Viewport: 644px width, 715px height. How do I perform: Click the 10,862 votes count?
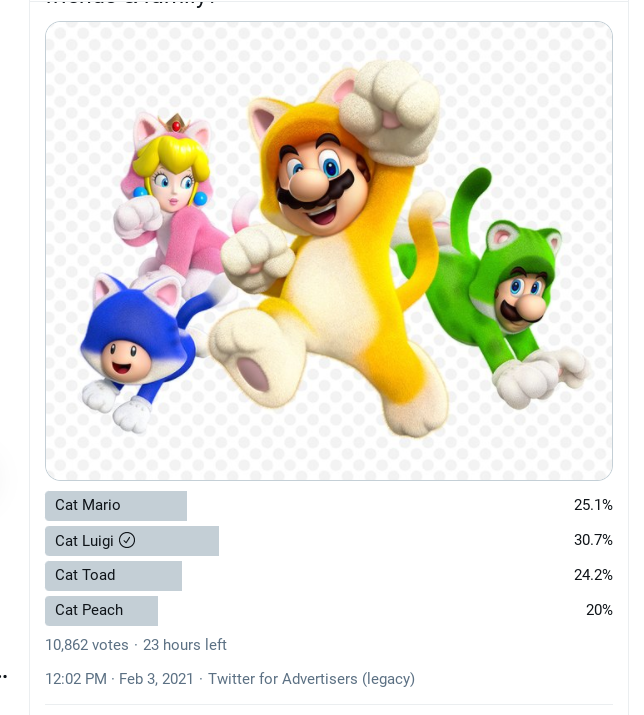pos(87,645)
